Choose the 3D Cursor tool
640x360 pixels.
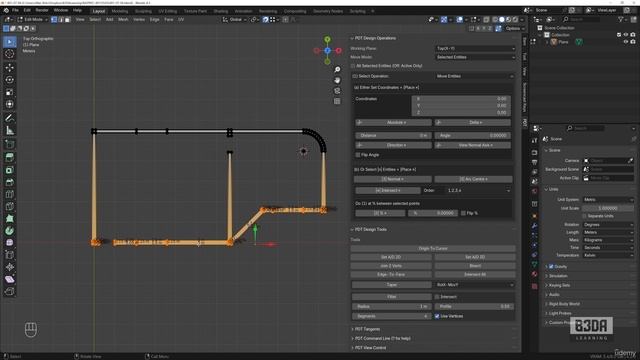pyautogui.click(x=9, y=54)
